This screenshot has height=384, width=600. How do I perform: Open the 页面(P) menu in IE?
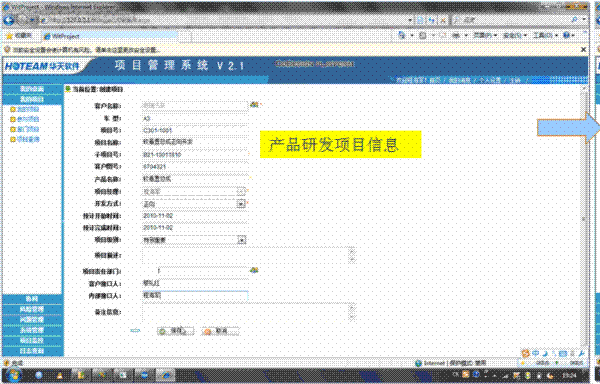click(485, 36)
